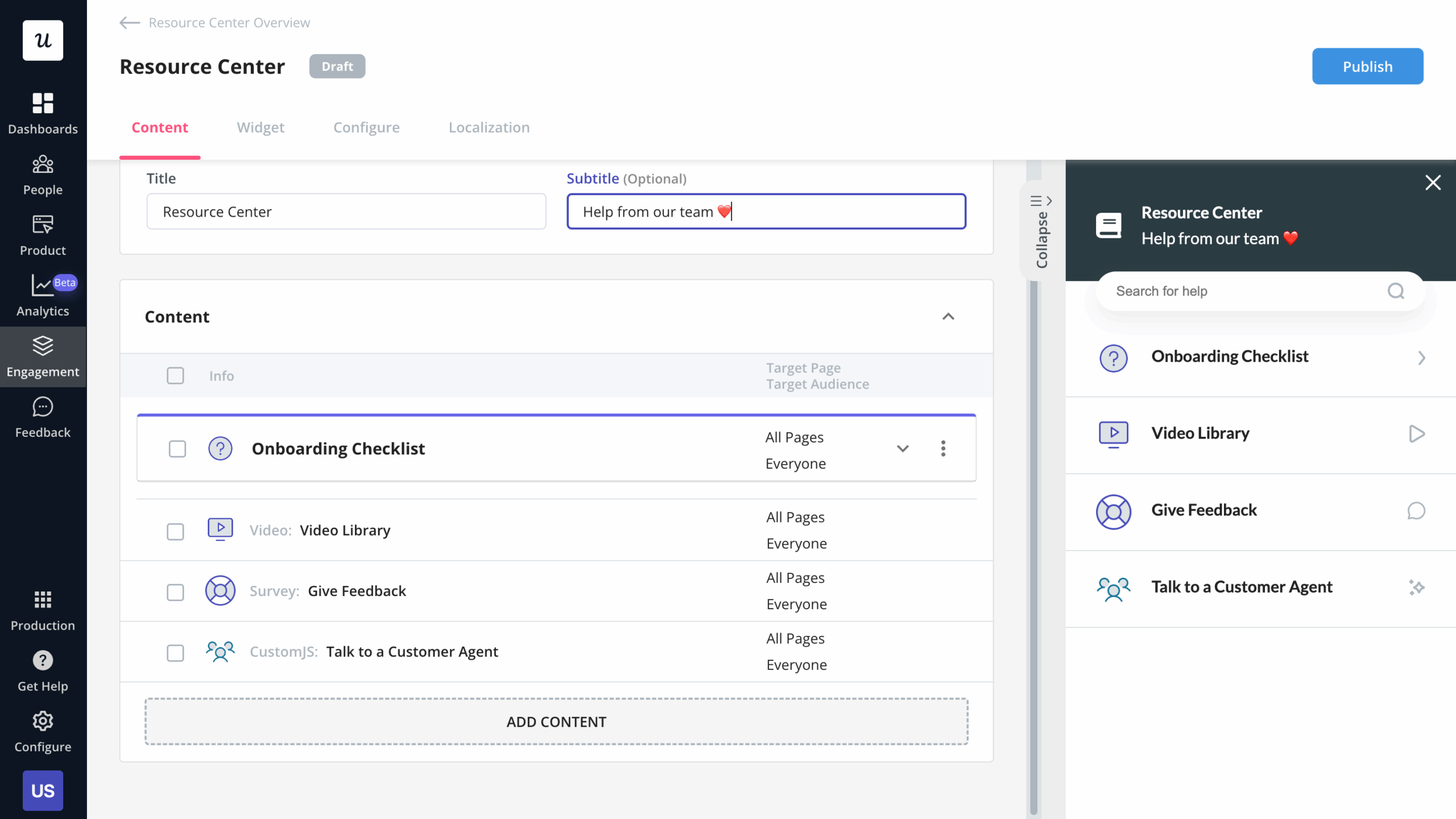Image resolution: width=1456 pixels, height=819 pixels.
Task: Expand the Onboarding Checklist target dropdown
Action: pos(903,448)
